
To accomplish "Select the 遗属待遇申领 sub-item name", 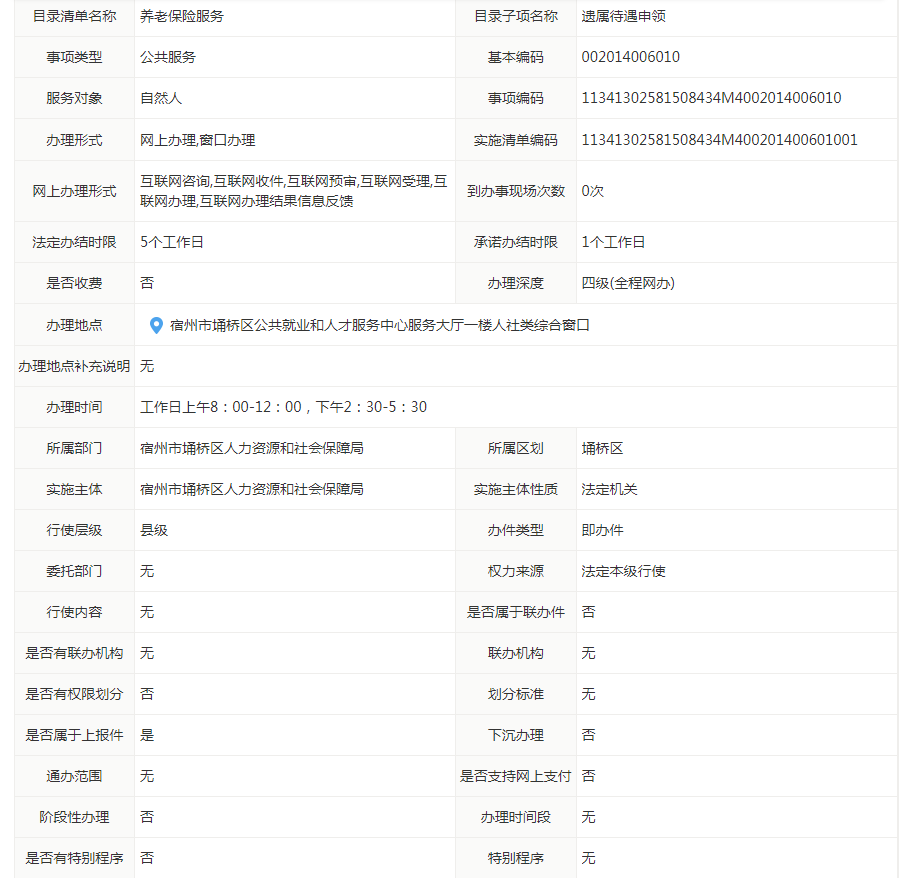I will (623, 16).
